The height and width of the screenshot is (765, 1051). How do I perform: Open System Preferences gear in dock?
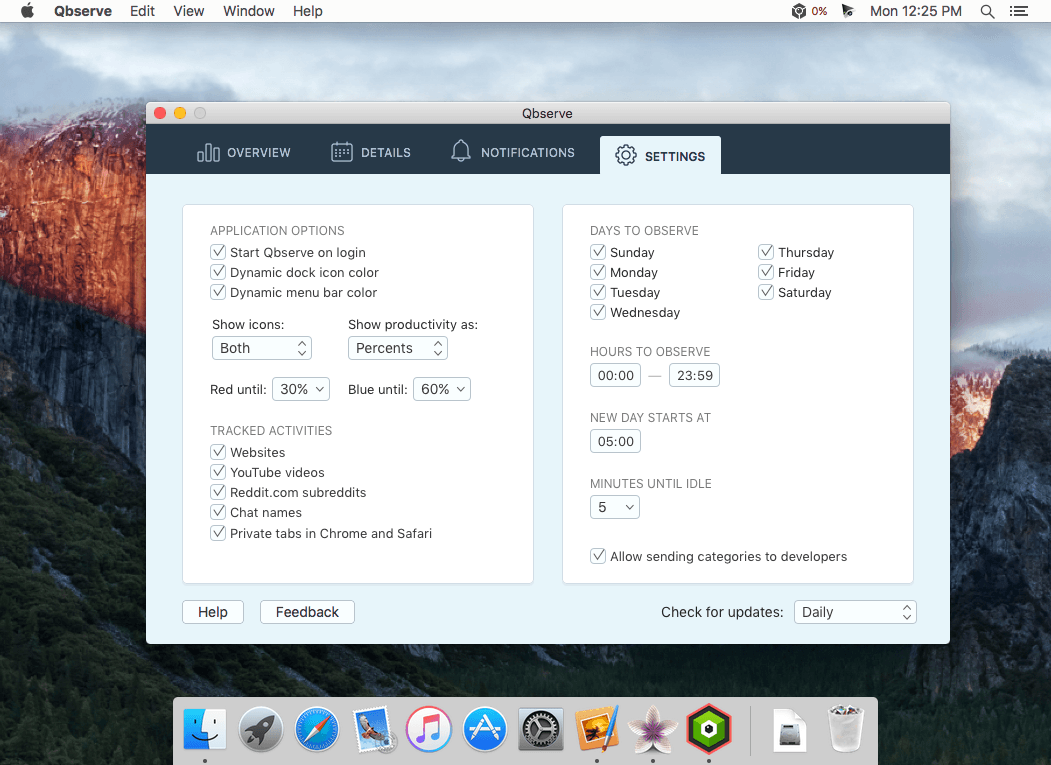pyautogui.click(x=541, y=728)
